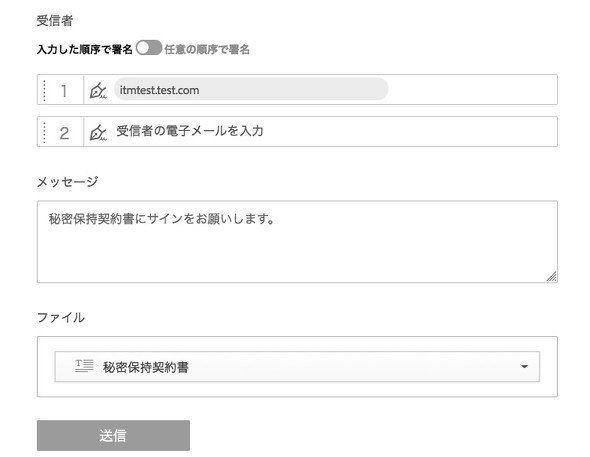Screen dimensions: 590x457
Task: Select the 入力した順序で署名 option label
Action: [85, 49]
